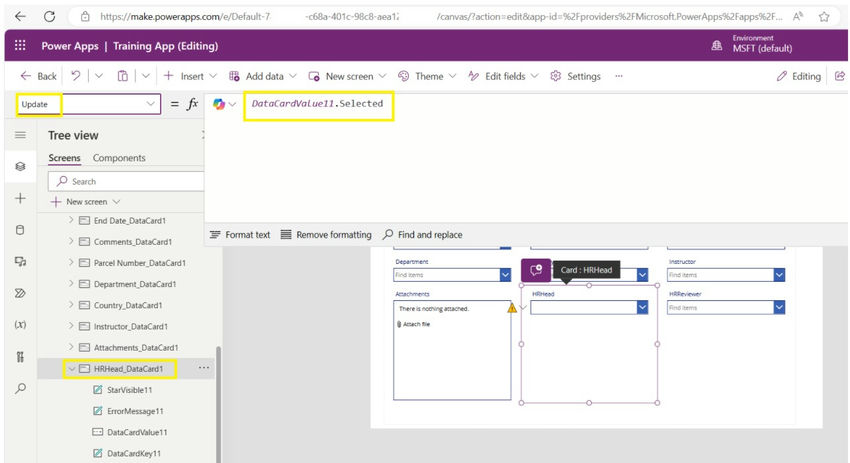Expand End Date_DataCard1 node
The width and height of the screenshot is (850, 463).
(x=71, y=220)
